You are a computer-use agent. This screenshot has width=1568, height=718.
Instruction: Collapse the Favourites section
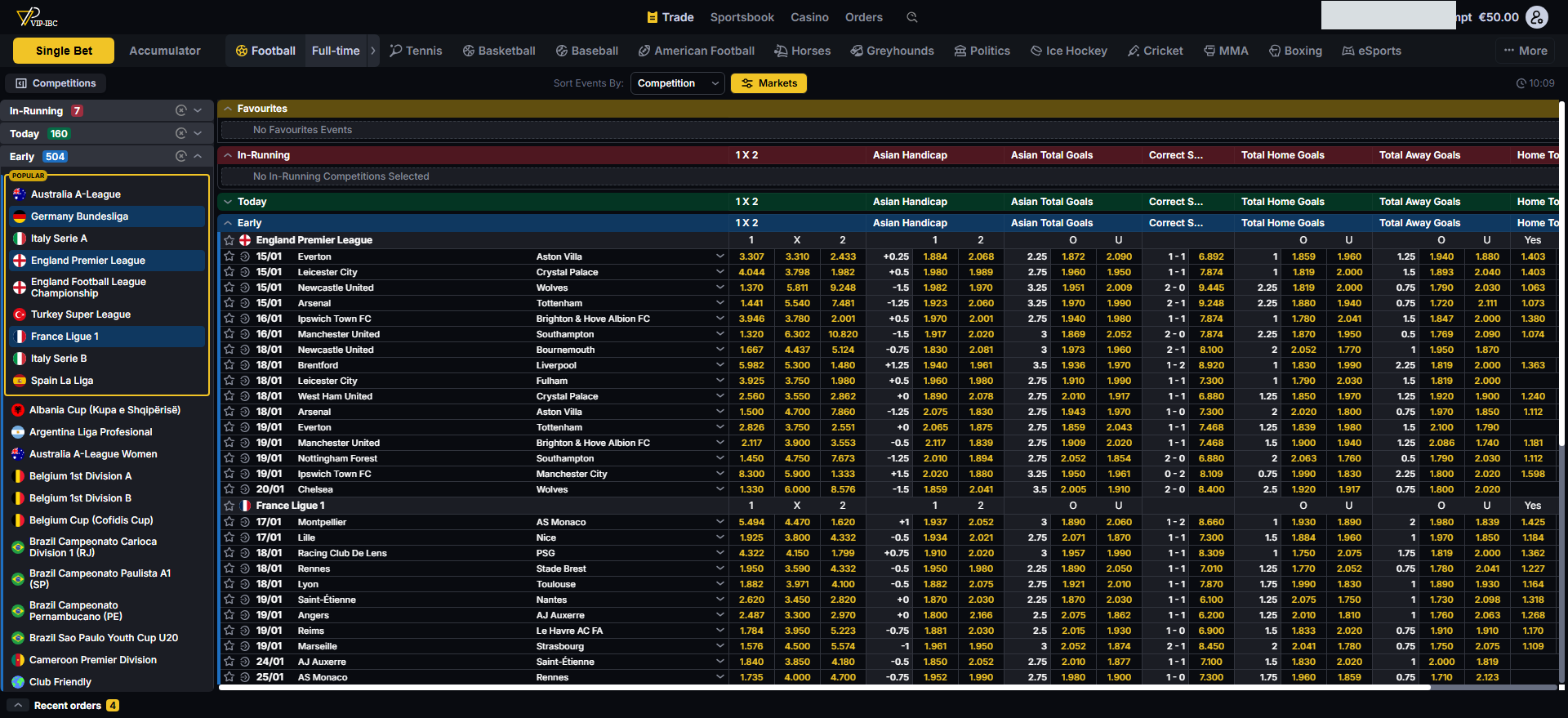point(228,109)
